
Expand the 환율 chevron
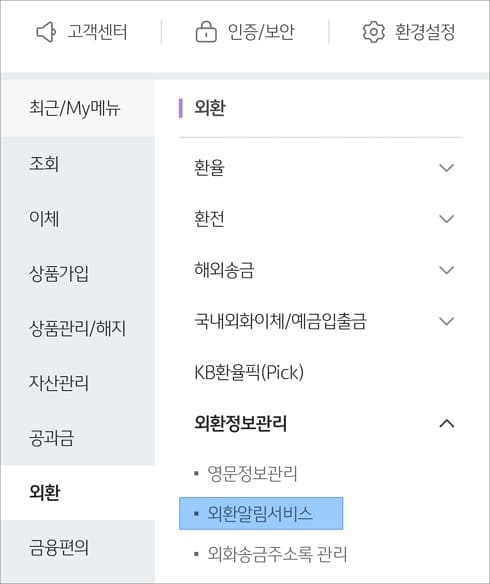coord(446,168)
